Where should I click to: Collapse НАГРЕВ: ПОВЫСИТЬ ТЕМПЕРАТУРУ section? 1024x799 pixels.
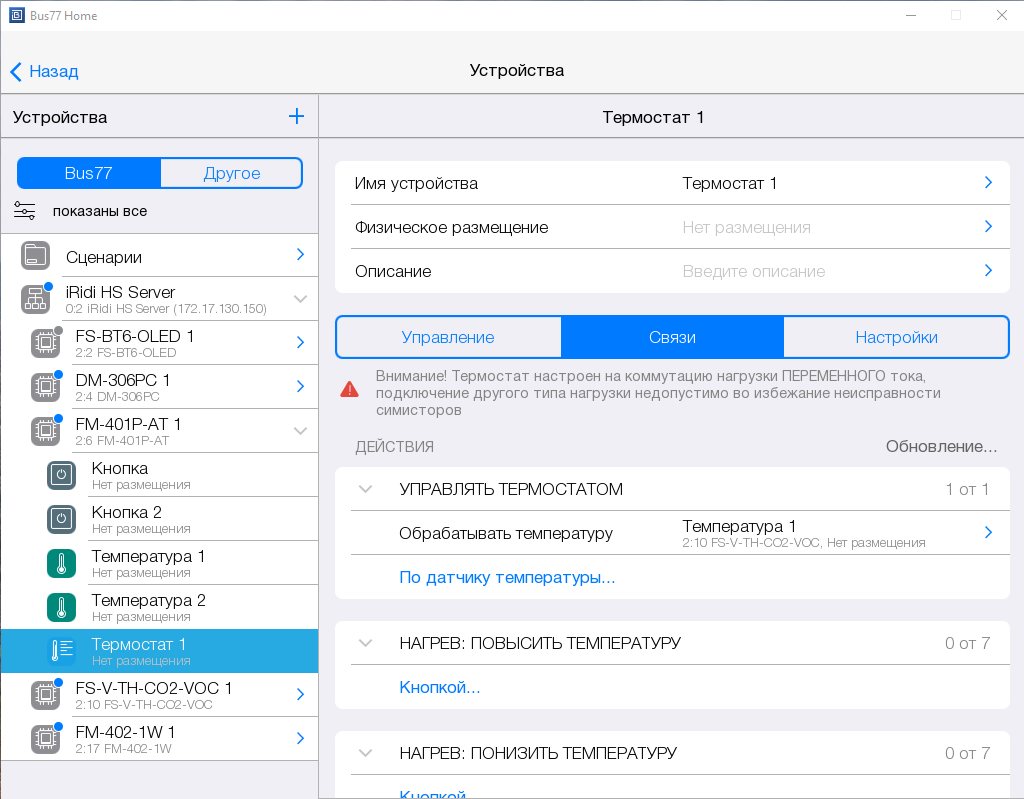tap(366, 643)
